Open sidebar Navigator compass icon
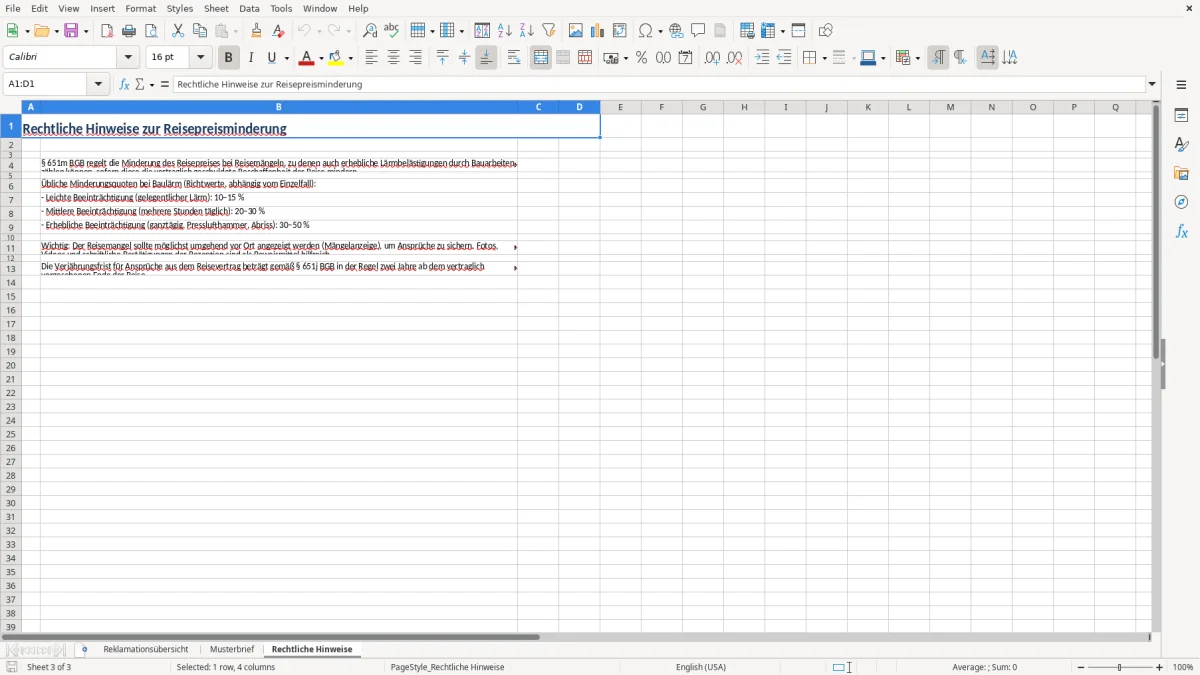The image size is (1200, 675). pyautogui.click(x=1181, y=202)
